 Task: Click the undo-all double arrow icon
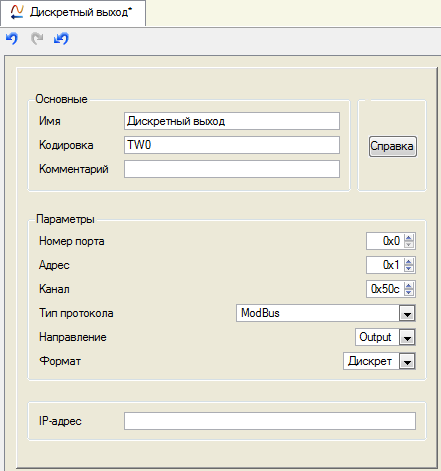[x=61, y=39]
